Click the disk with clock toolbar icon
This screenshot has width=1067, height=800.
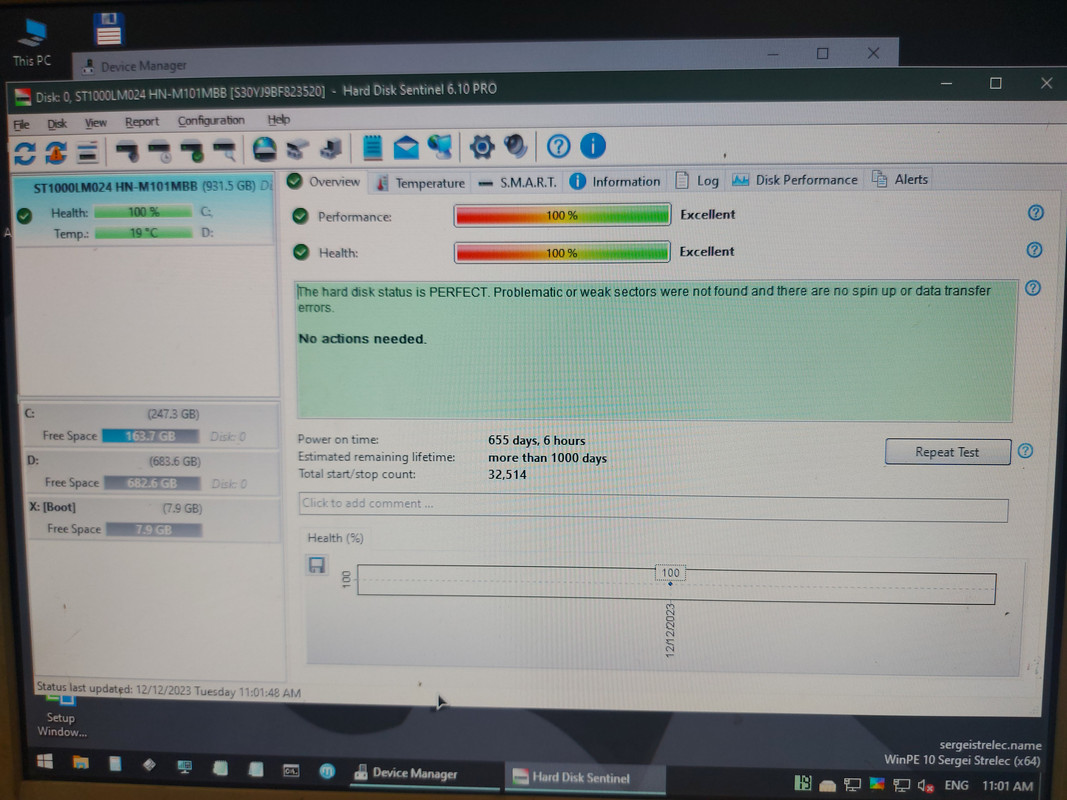(160, 152)
